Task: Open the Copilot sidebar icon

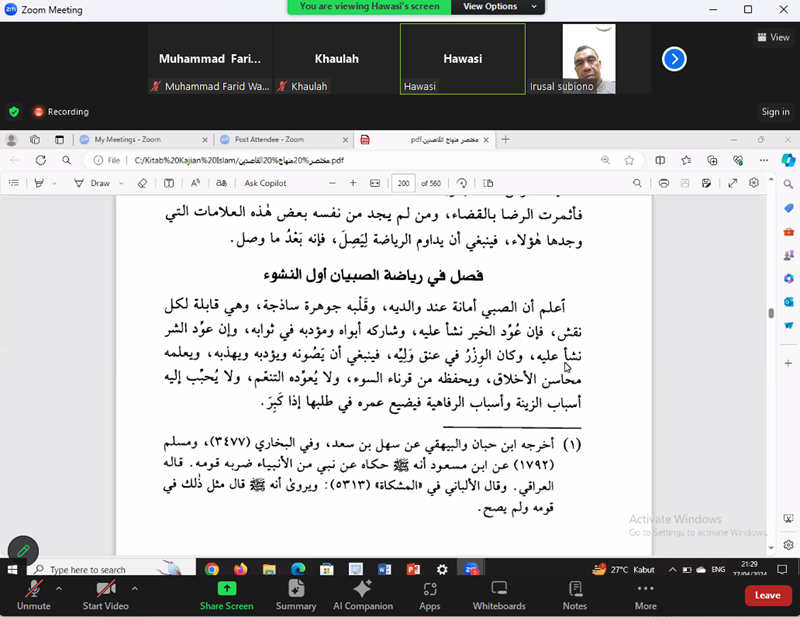Action: [x=788, y=160]
